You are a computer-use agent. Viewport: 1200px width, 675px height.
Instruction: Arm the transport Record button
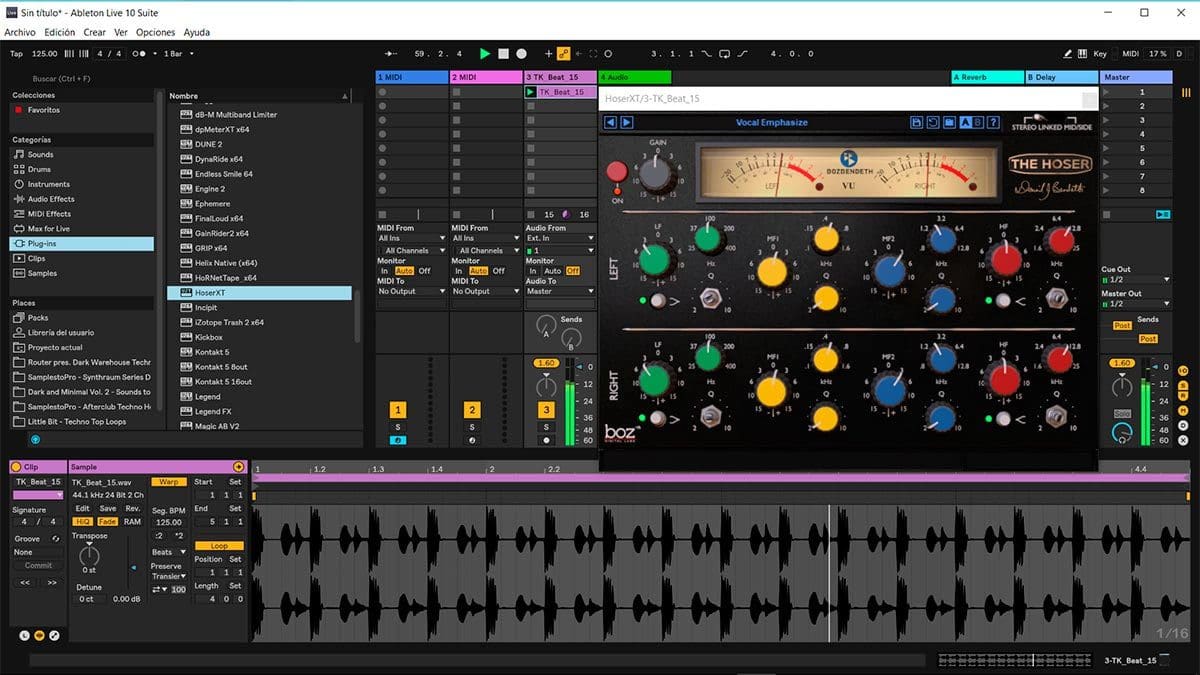(521, 53)
